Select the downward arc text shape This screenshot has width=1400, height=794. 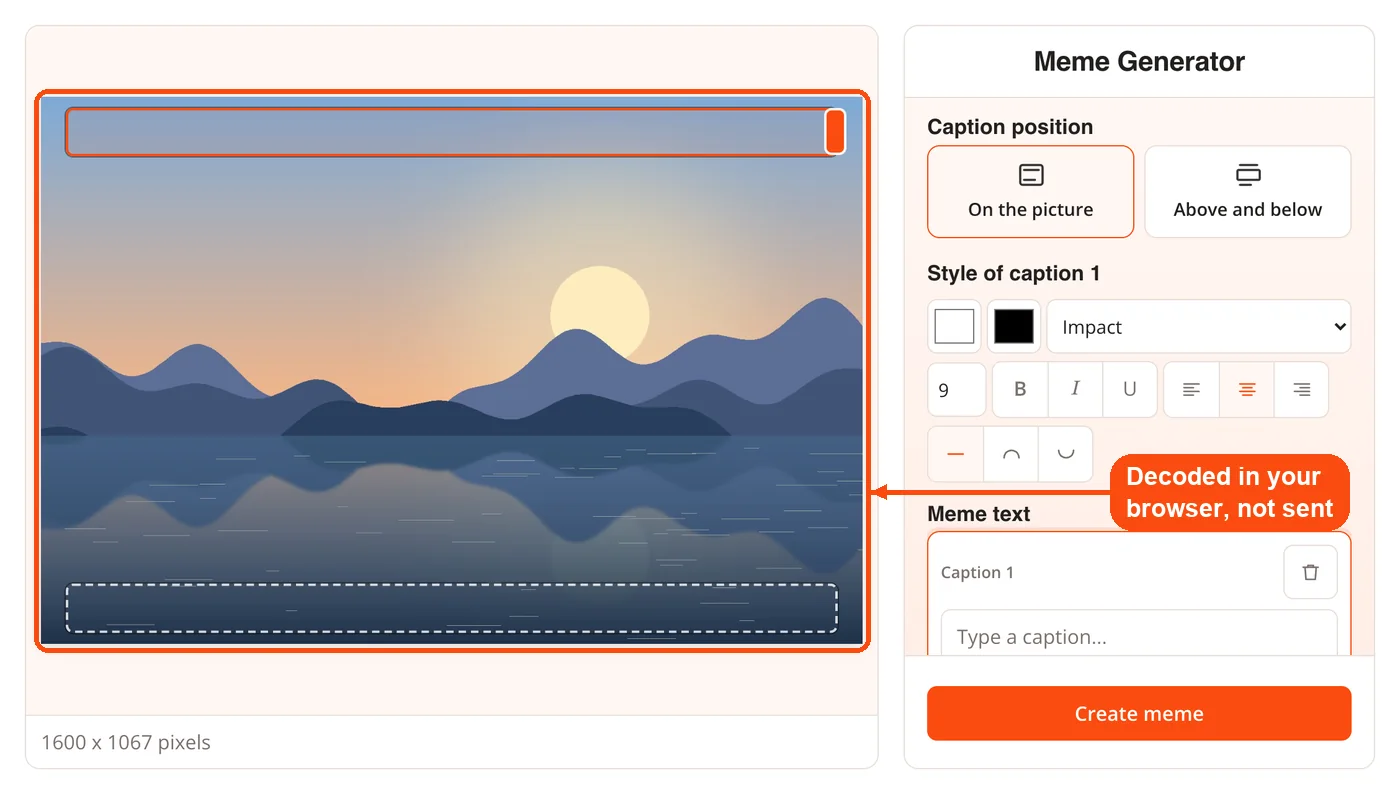(x=1066, y=454)
